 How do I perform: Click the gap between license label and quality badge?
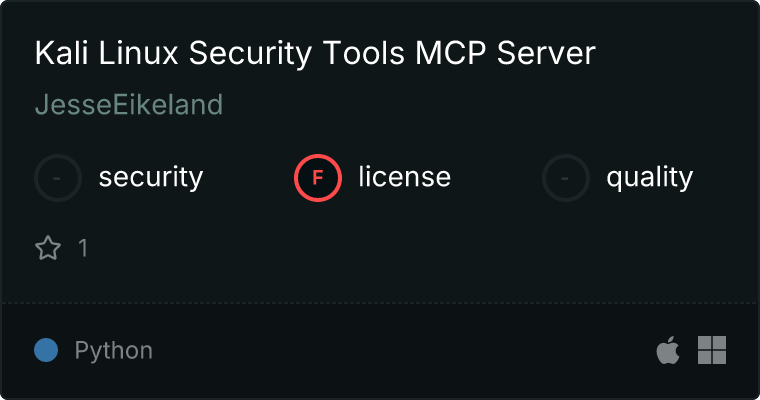496,178
